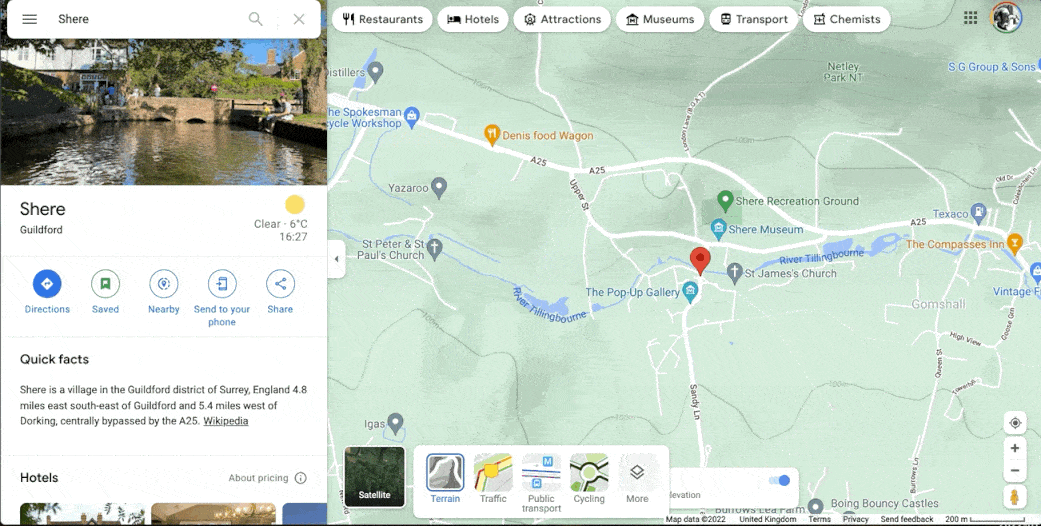Filter map by Hotels
Screen dimensions: 1041x526
point(473,19)
